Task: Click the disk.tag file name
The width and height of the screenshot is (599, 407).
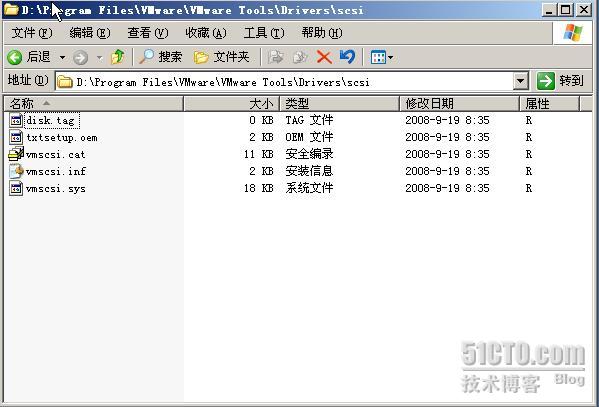Action: (x=50, y=121)
